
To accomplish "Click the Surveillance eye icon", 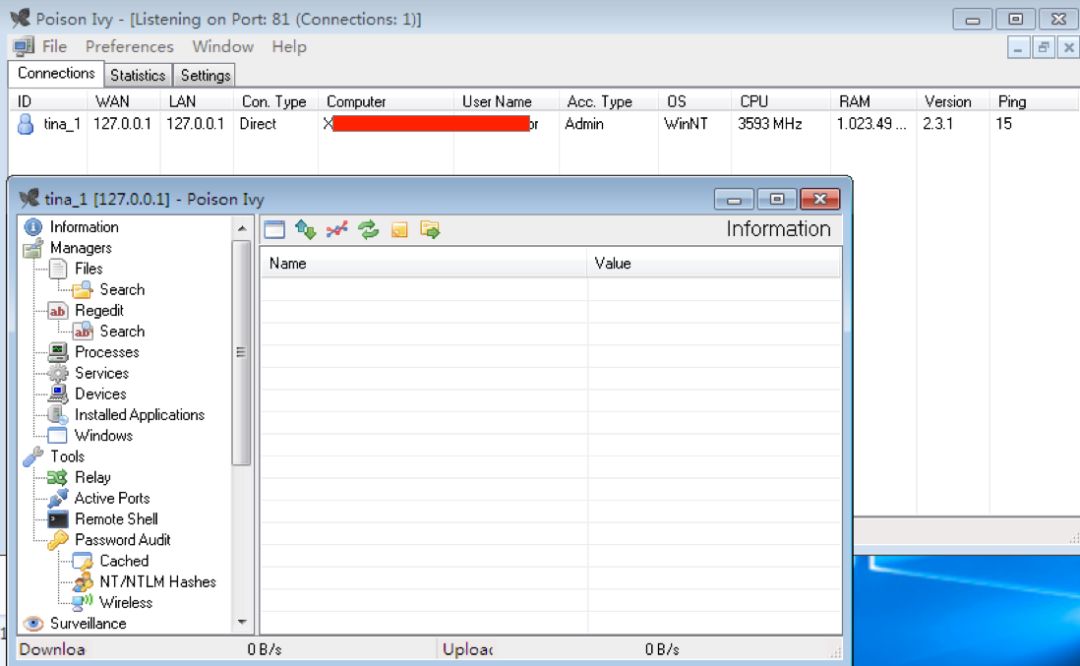I will (33, 623).
